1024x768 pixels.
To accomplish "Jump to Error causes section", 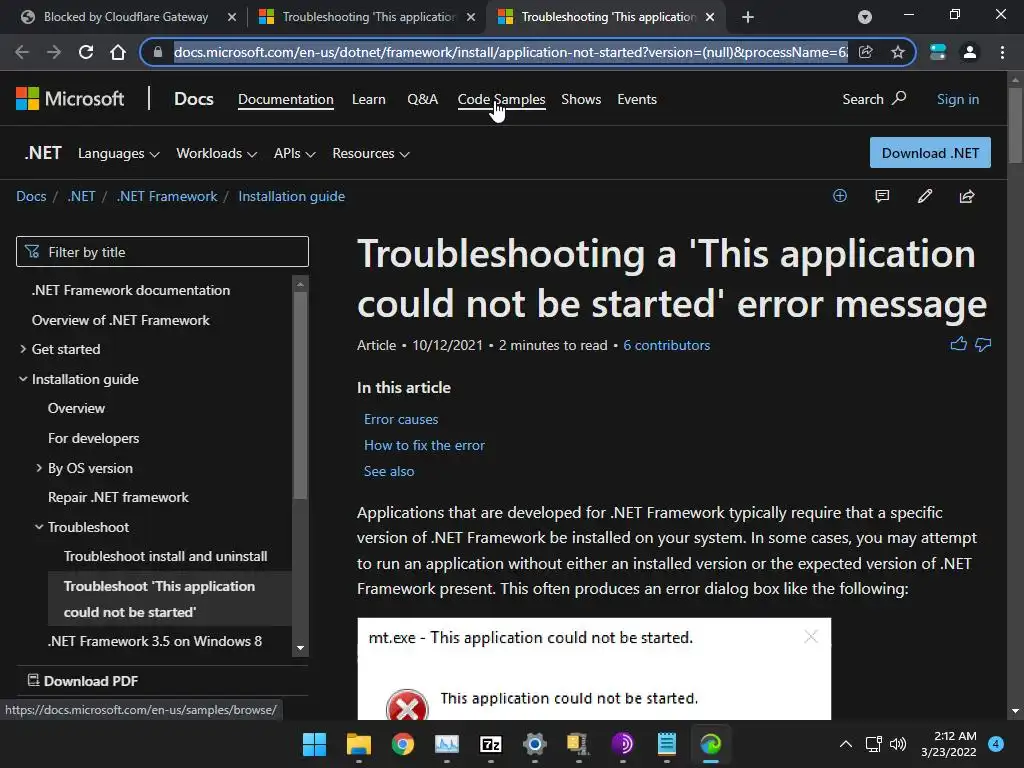I will (x=401, y=419).
